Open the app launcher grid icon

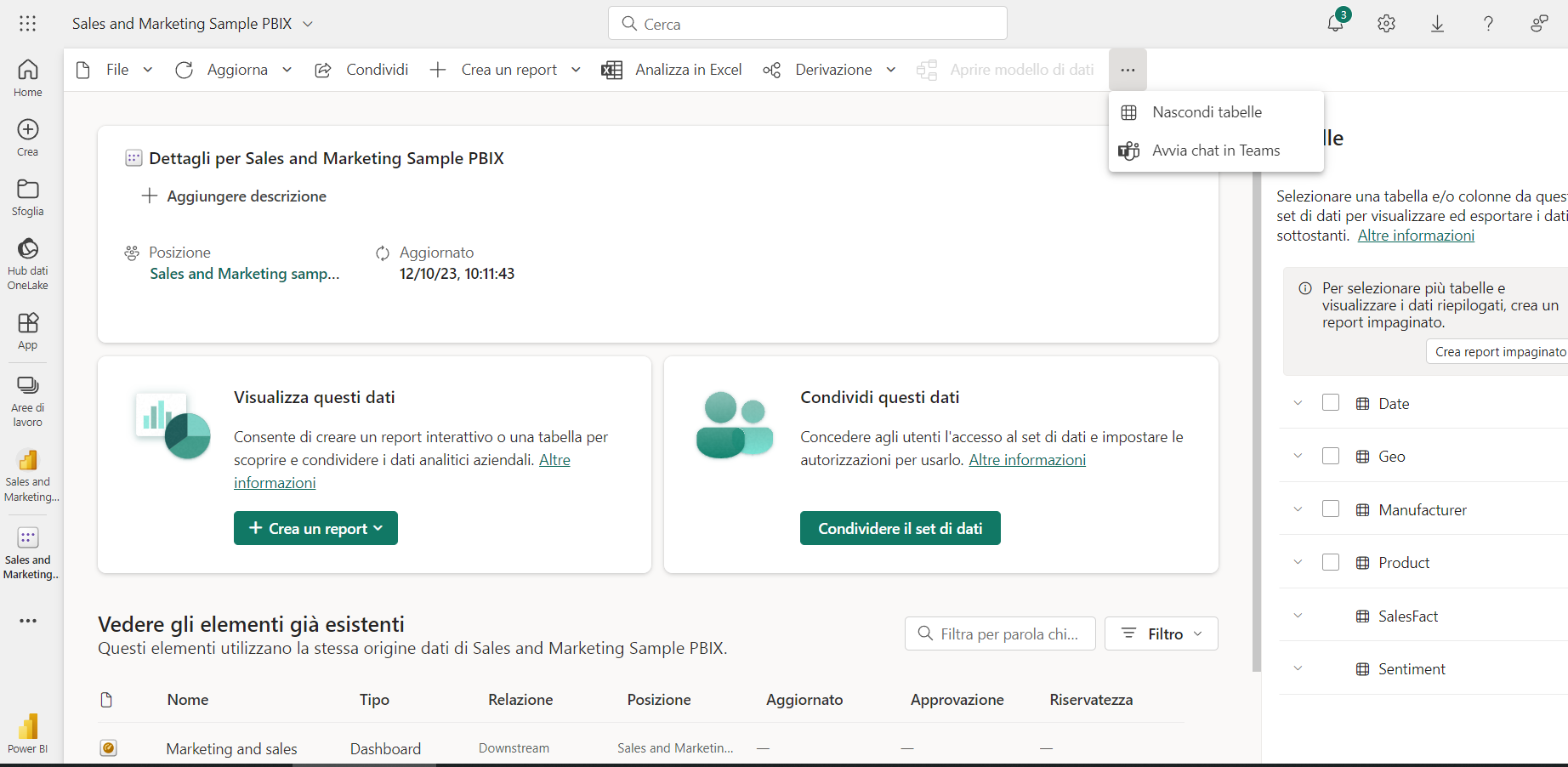[x=27, y=24]
